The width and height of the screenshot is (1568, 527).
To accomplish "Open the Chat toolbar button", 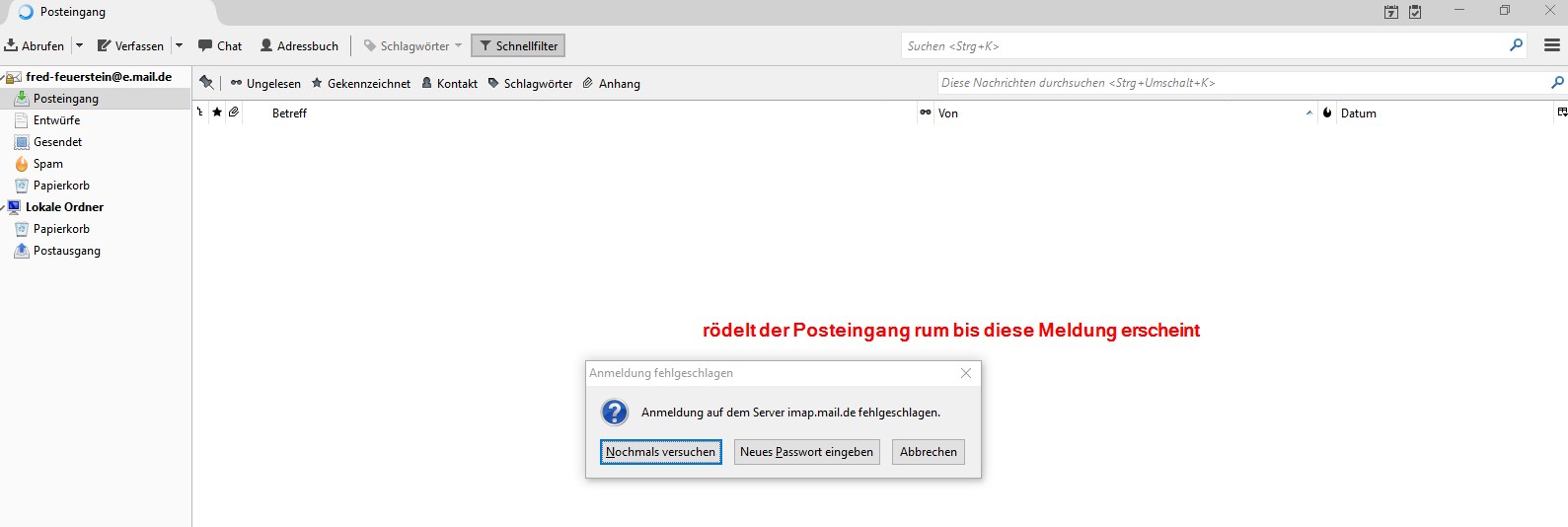I will pos(219,45).
